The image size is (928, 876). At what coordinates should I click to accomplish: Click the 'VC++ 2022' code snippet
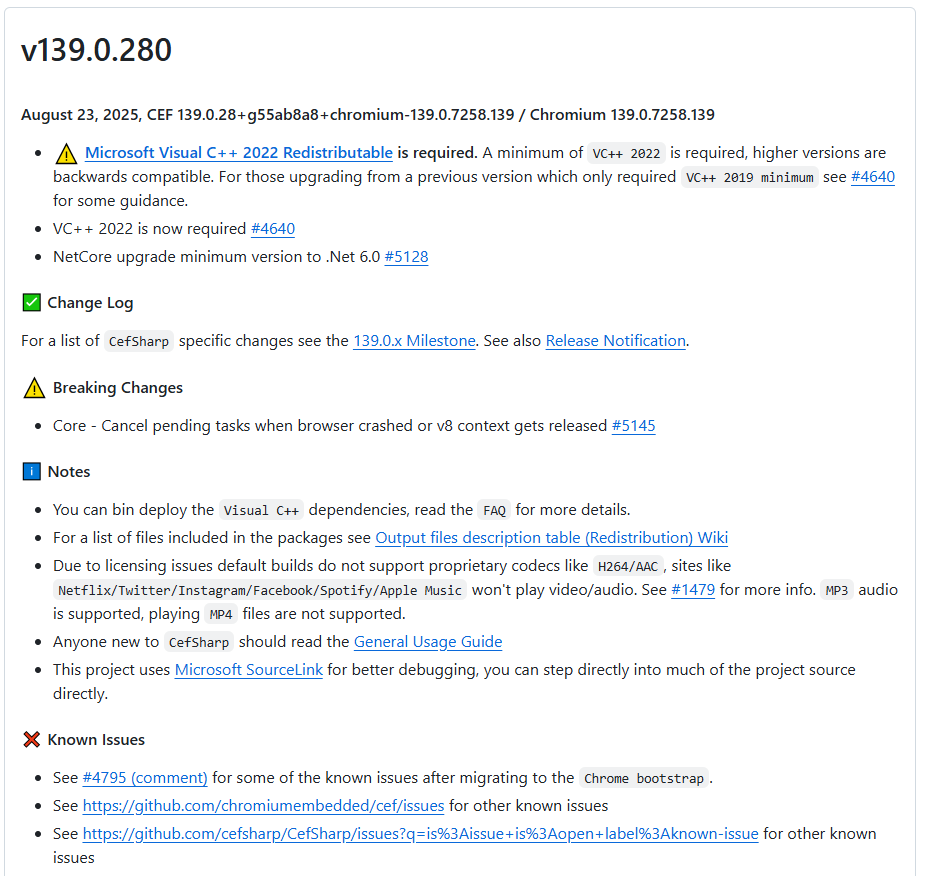(626, 153)
